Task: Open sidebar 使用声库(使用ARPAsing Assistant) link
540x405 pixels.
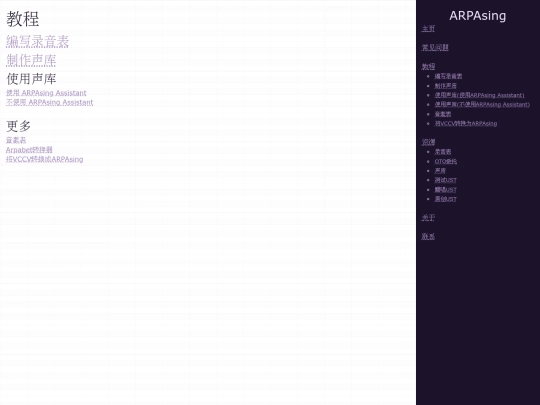Action: (479, 95)
